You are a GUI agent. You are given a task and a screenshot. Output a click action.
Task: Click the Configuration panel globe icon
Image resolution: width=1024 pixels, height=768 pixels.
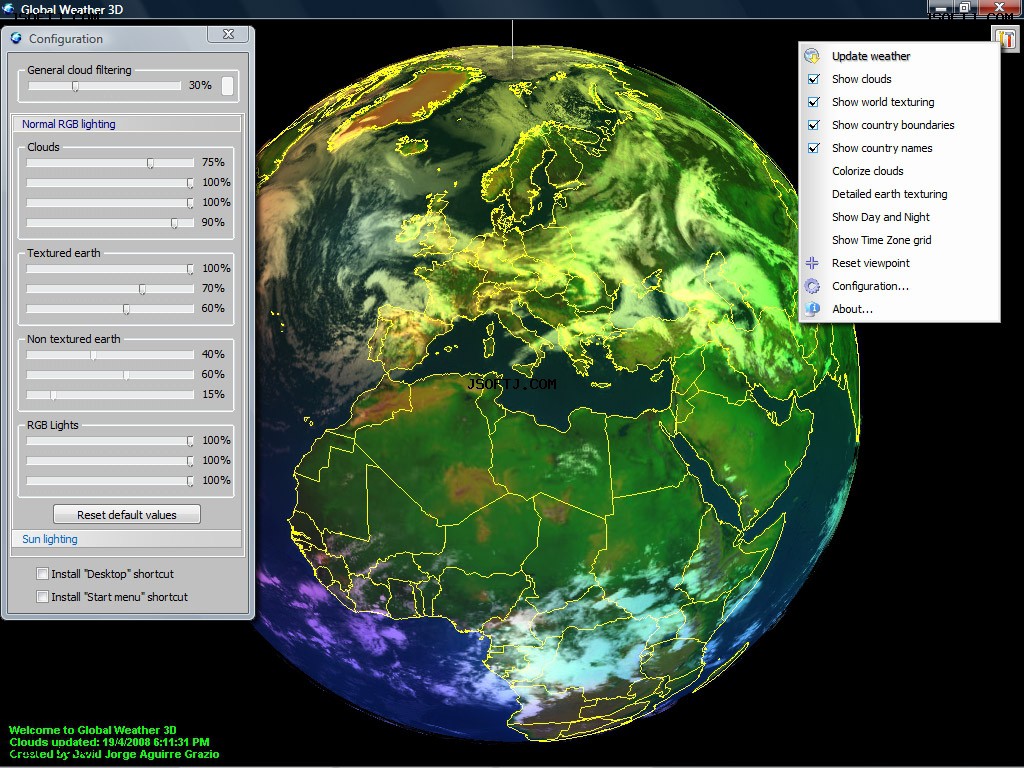coord(16,39)
